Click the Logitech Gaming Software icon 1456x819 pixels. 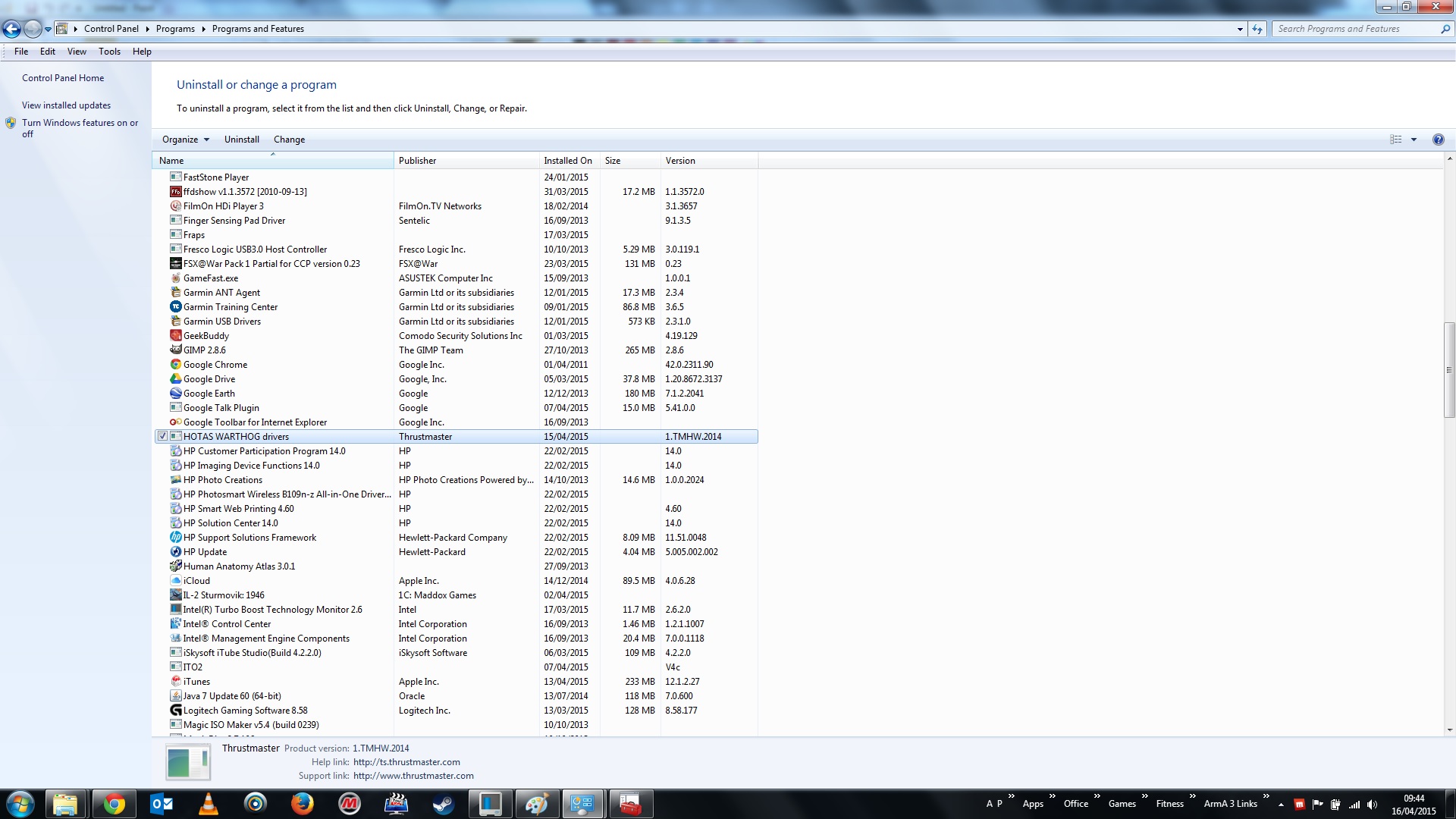coord(176,711)
